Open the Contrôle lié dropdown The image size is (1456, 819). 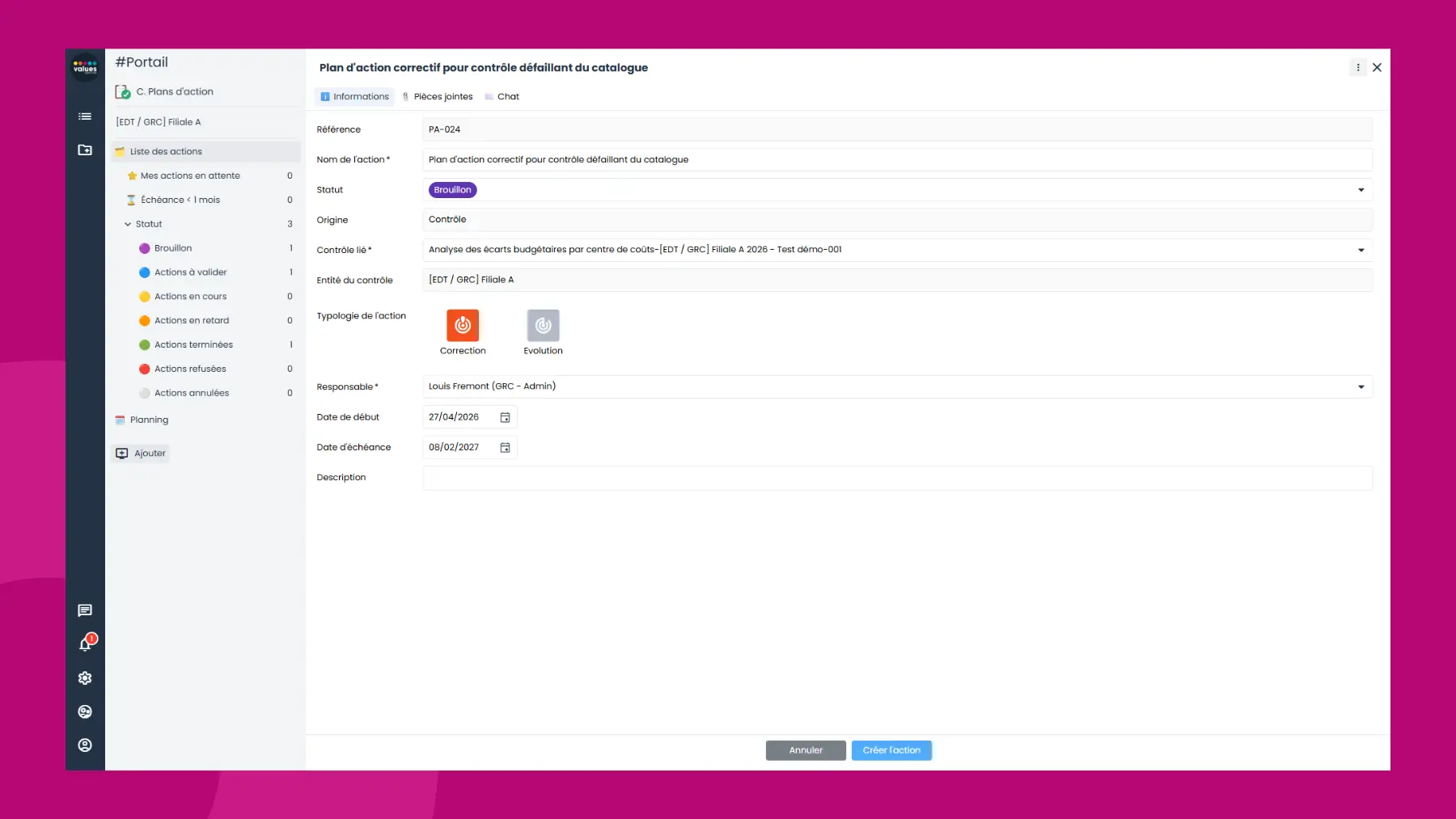click(1361, 249)
